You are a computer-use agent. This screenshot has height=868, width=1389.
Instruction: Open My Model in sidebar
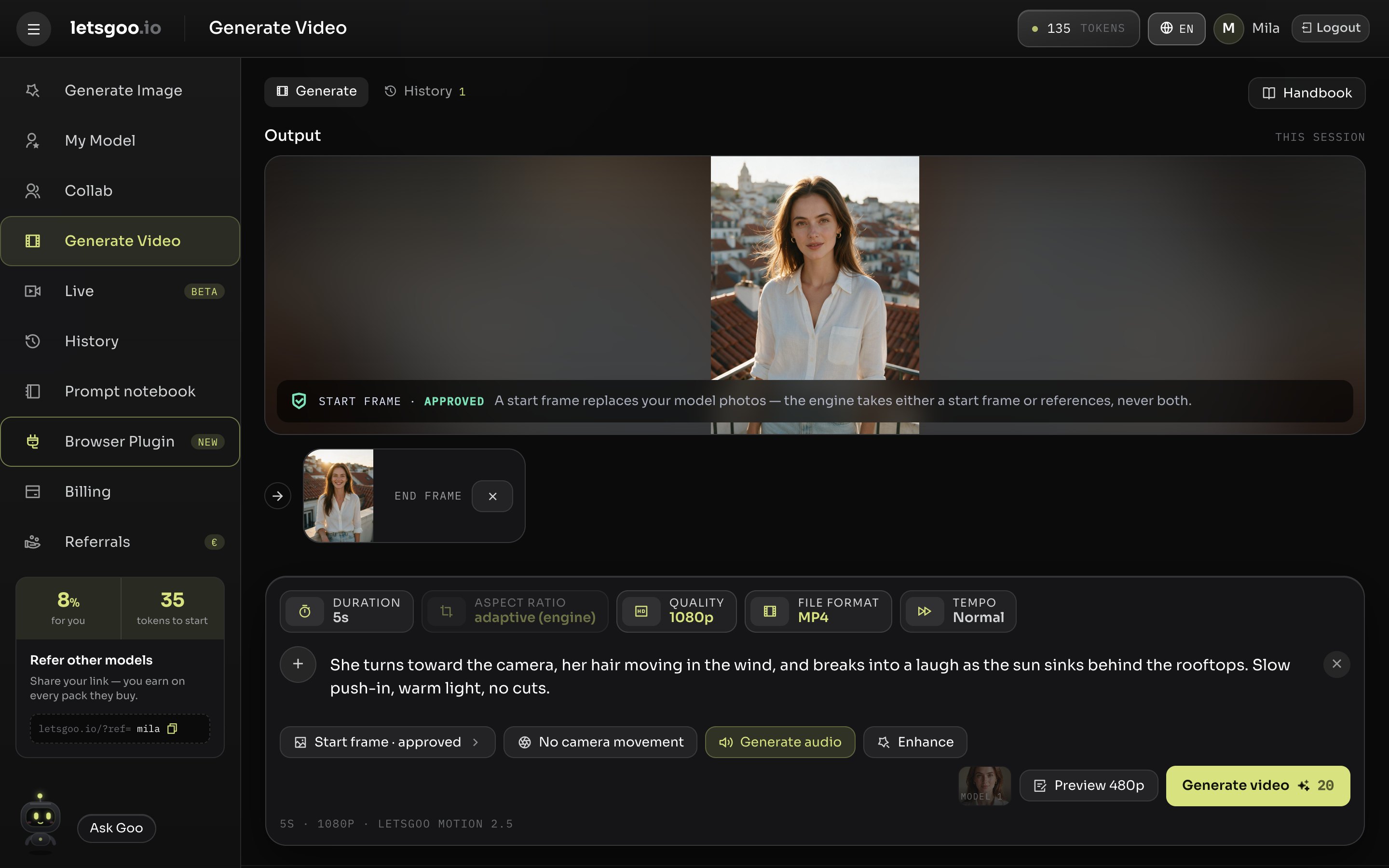pos(120,141)
